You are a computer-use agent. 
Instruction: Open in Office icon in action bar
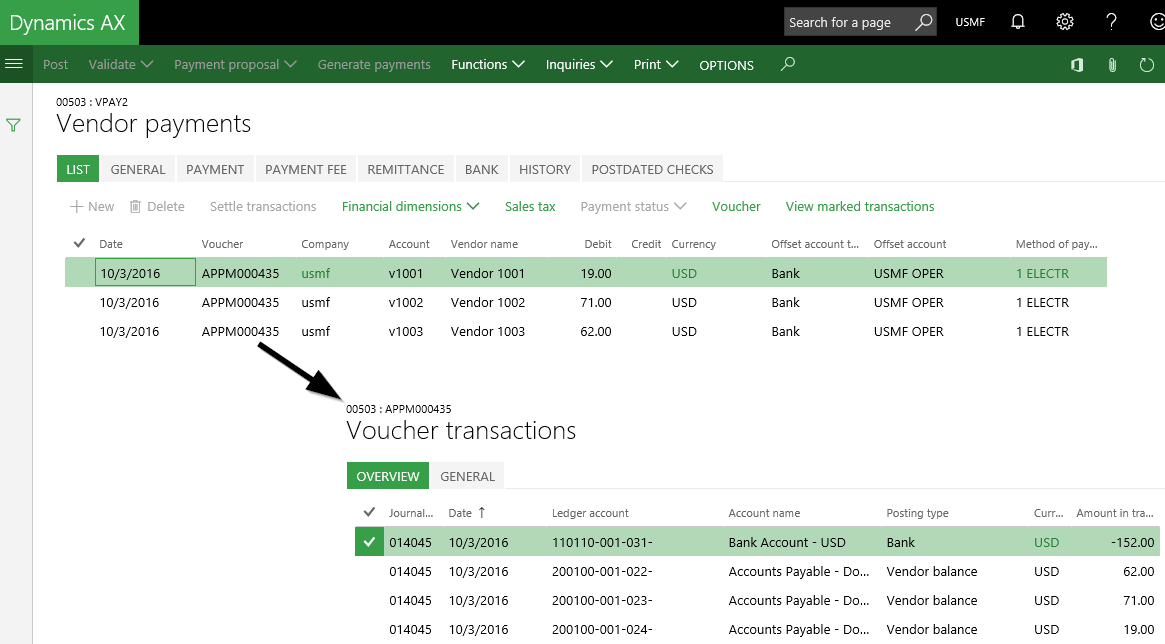1077,65
